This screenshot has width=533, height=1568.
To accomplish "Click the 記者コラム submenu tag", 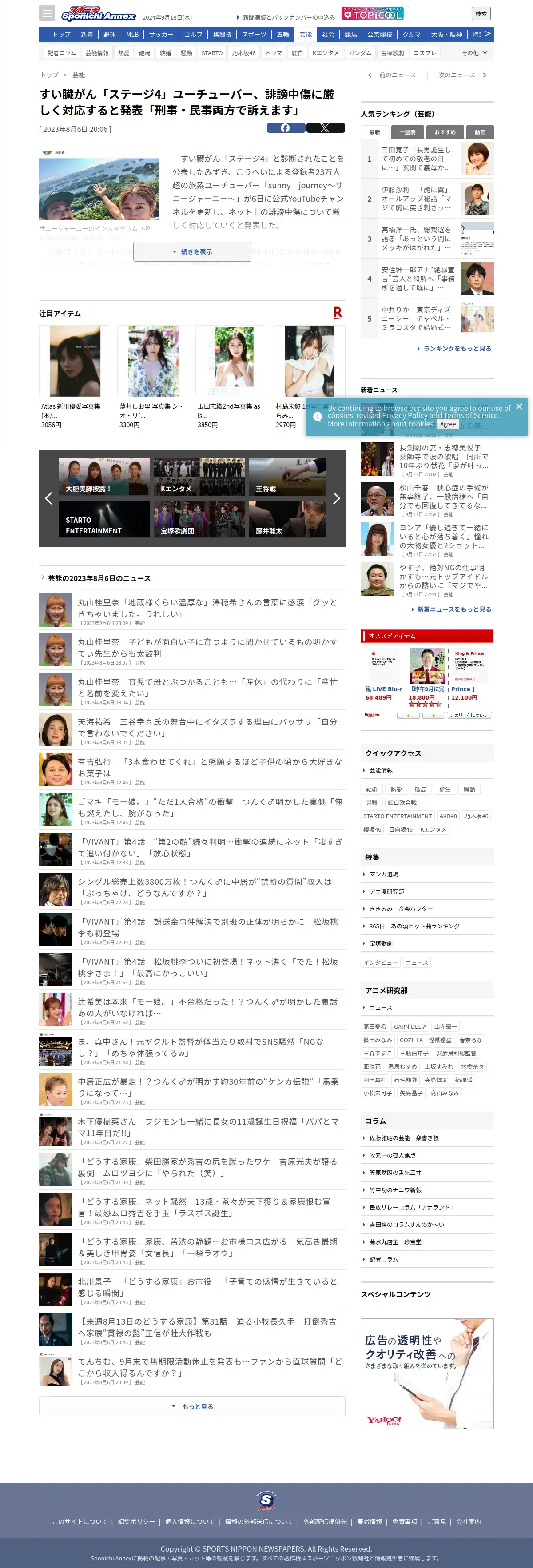I will (x=62, y=53).
